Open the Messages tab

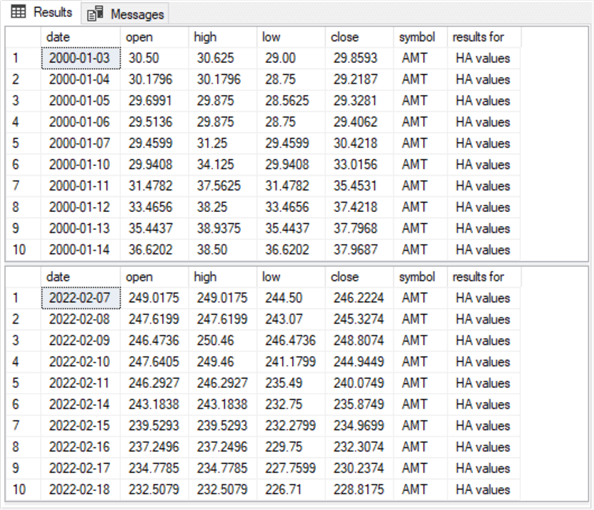coord(125,14)
